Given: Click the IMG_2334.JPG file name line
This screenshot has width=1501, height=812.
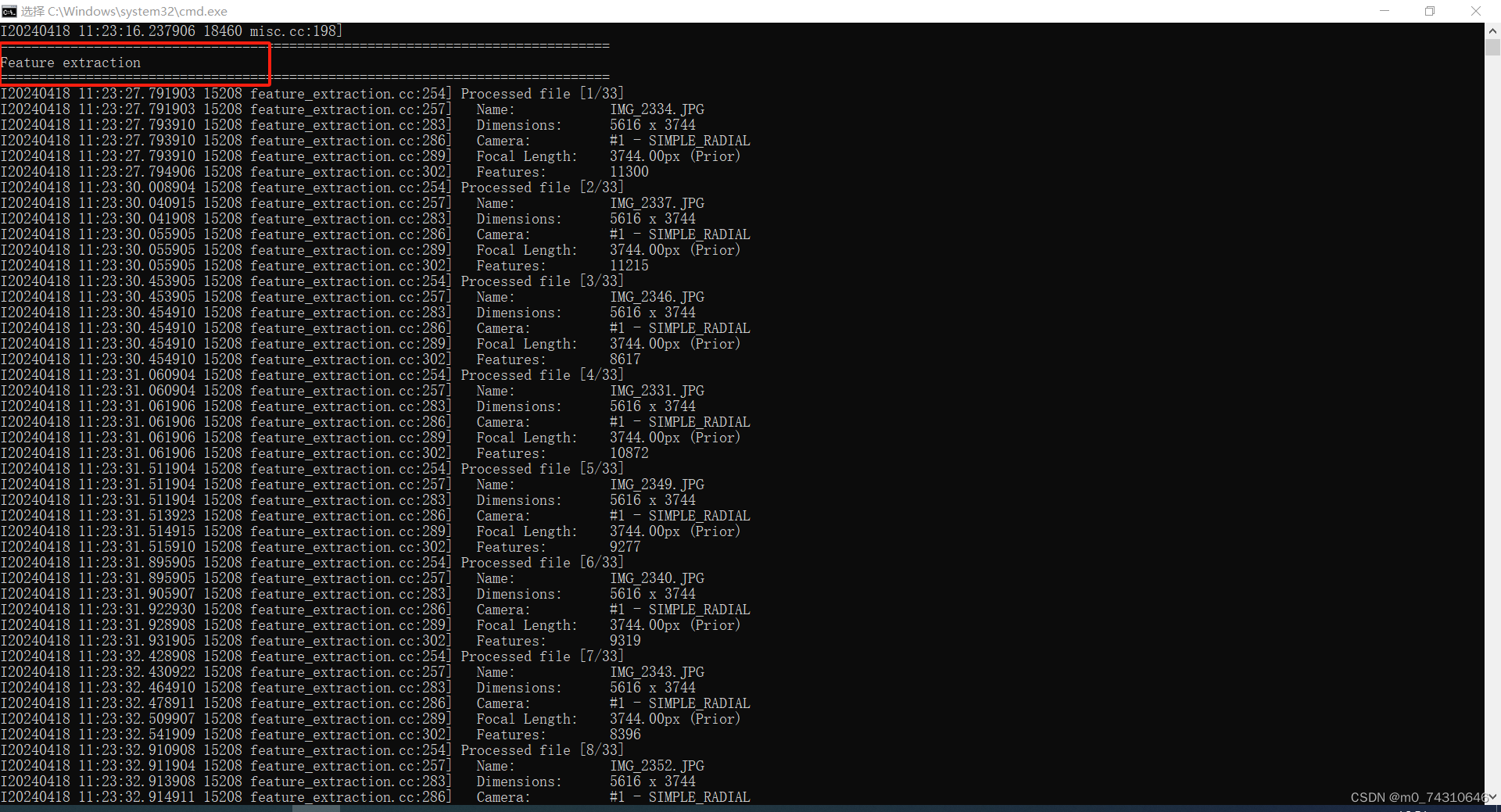Looking at the screenshot, I should [657, 109].
